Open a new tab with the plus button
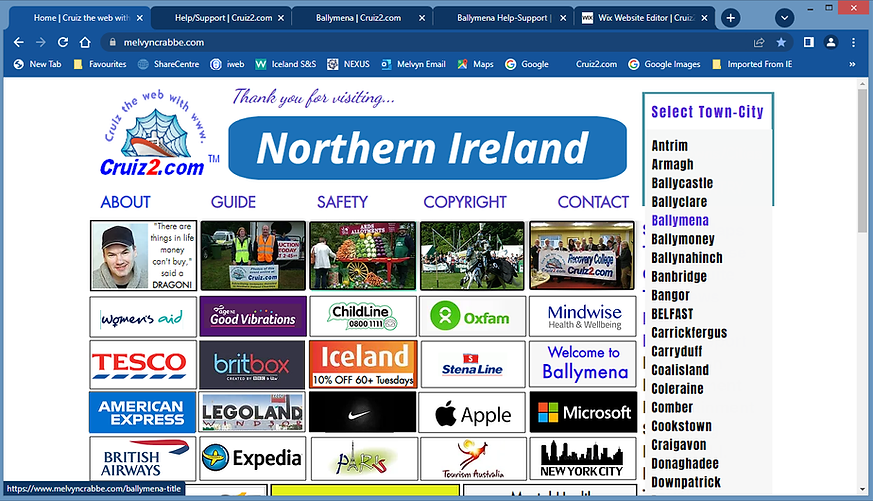This screenshot has height=501, width=873. [x=730, y=18]
